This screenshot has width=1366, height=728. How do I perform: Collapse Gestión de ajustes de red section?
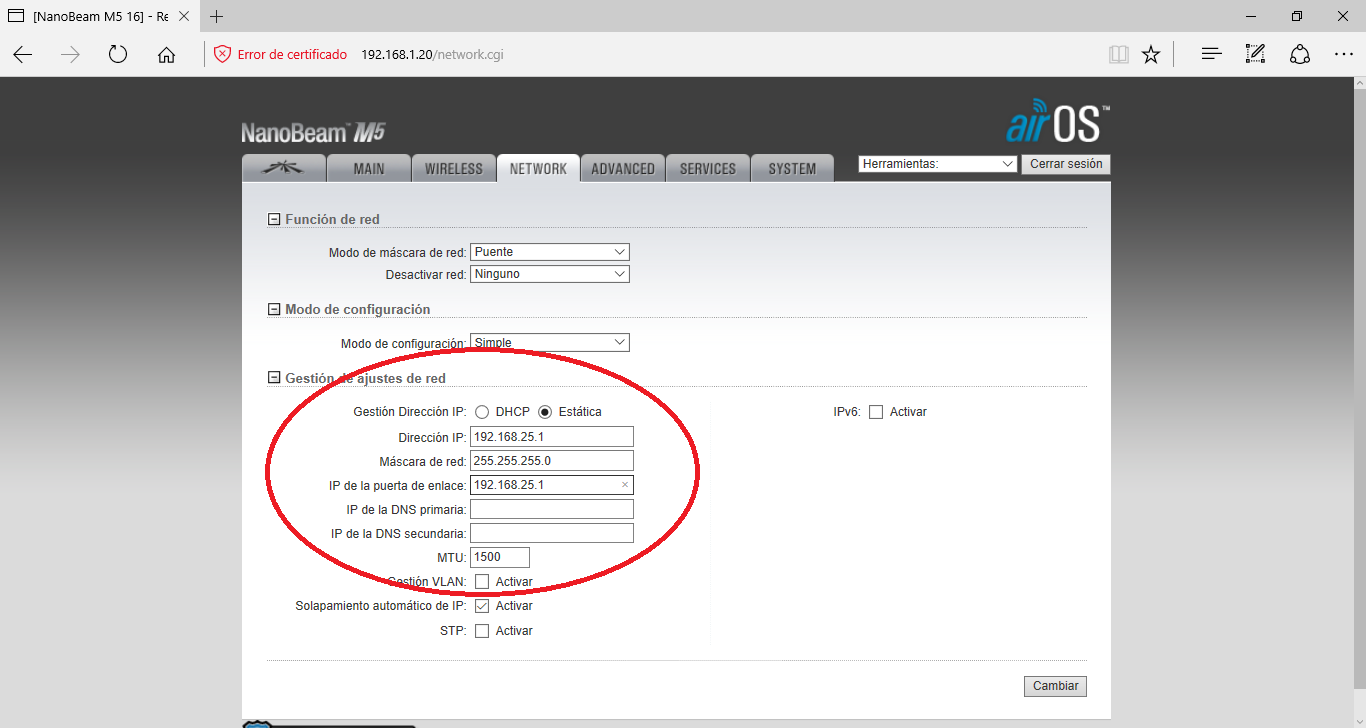[x=274, y=378]
